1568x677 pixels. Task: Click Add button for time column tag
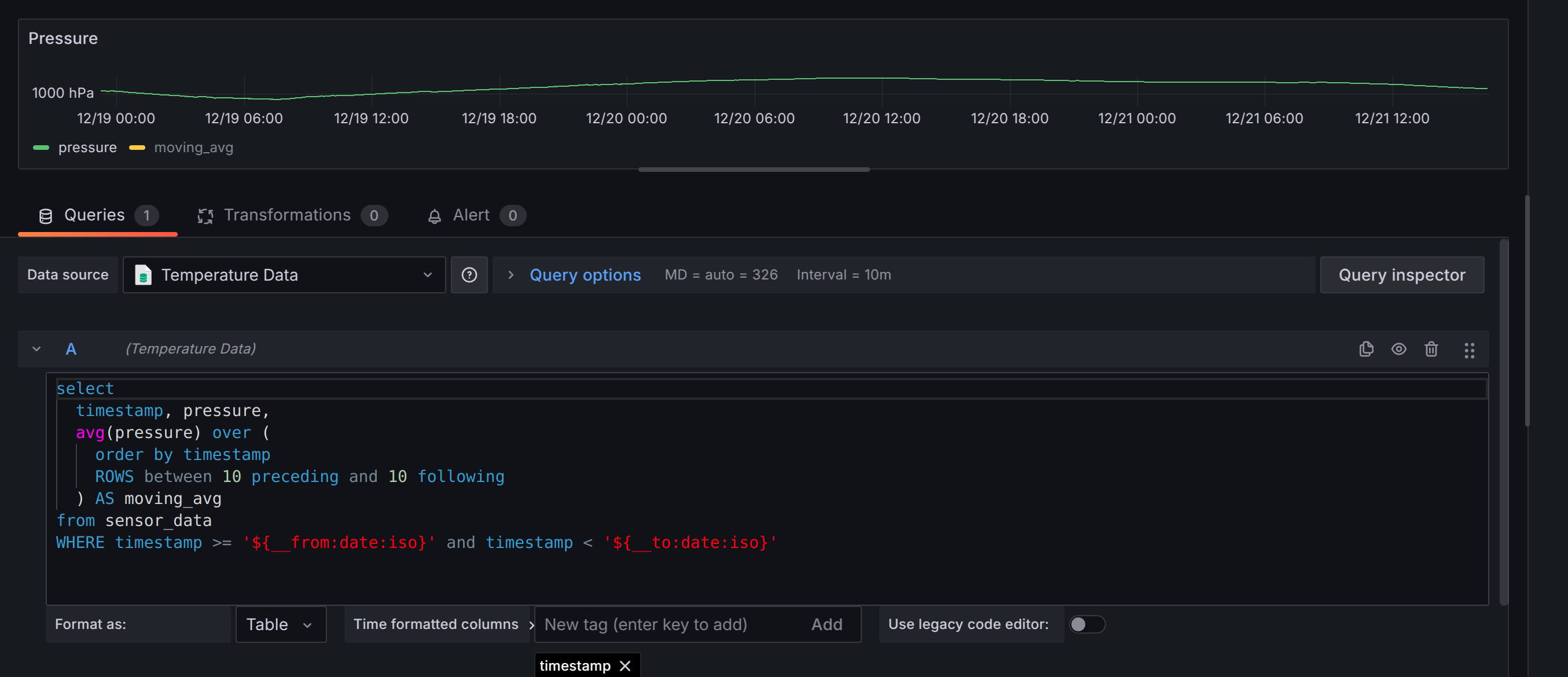826,624
